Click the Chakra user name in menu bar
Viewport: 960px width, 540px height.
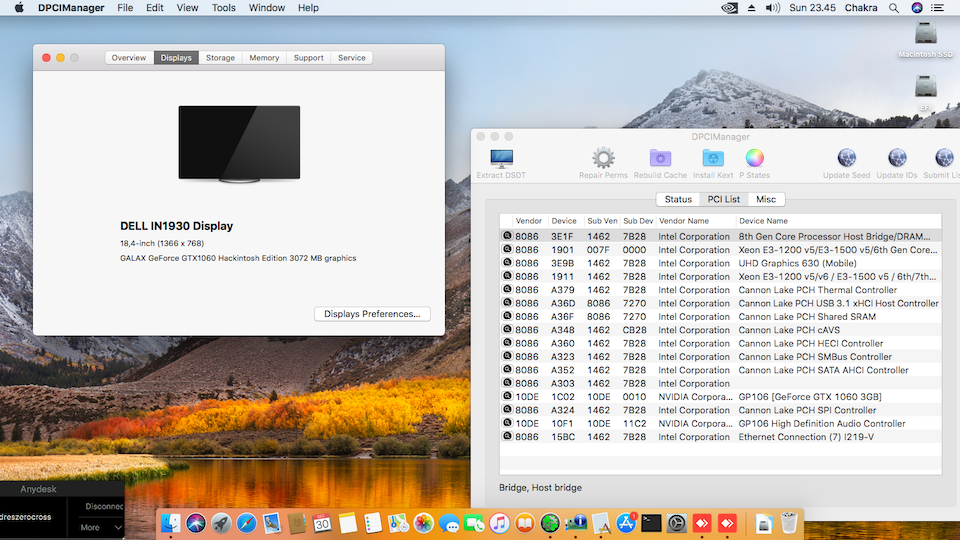pos(861,8)
